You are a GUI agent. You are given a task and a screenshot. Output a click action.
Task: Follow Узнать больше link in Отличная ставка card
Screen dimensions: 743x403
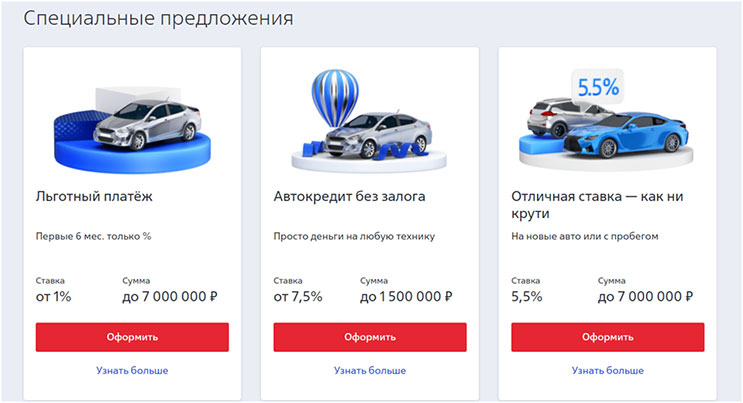pos(608,370)
